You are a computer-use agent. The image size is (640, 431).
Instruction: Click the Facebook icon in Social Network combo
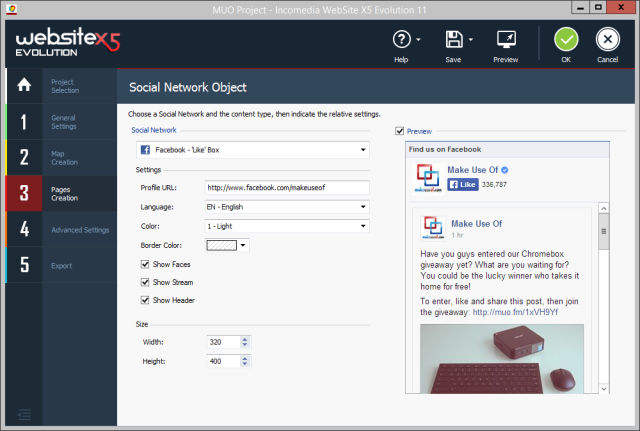coord(145,150)
